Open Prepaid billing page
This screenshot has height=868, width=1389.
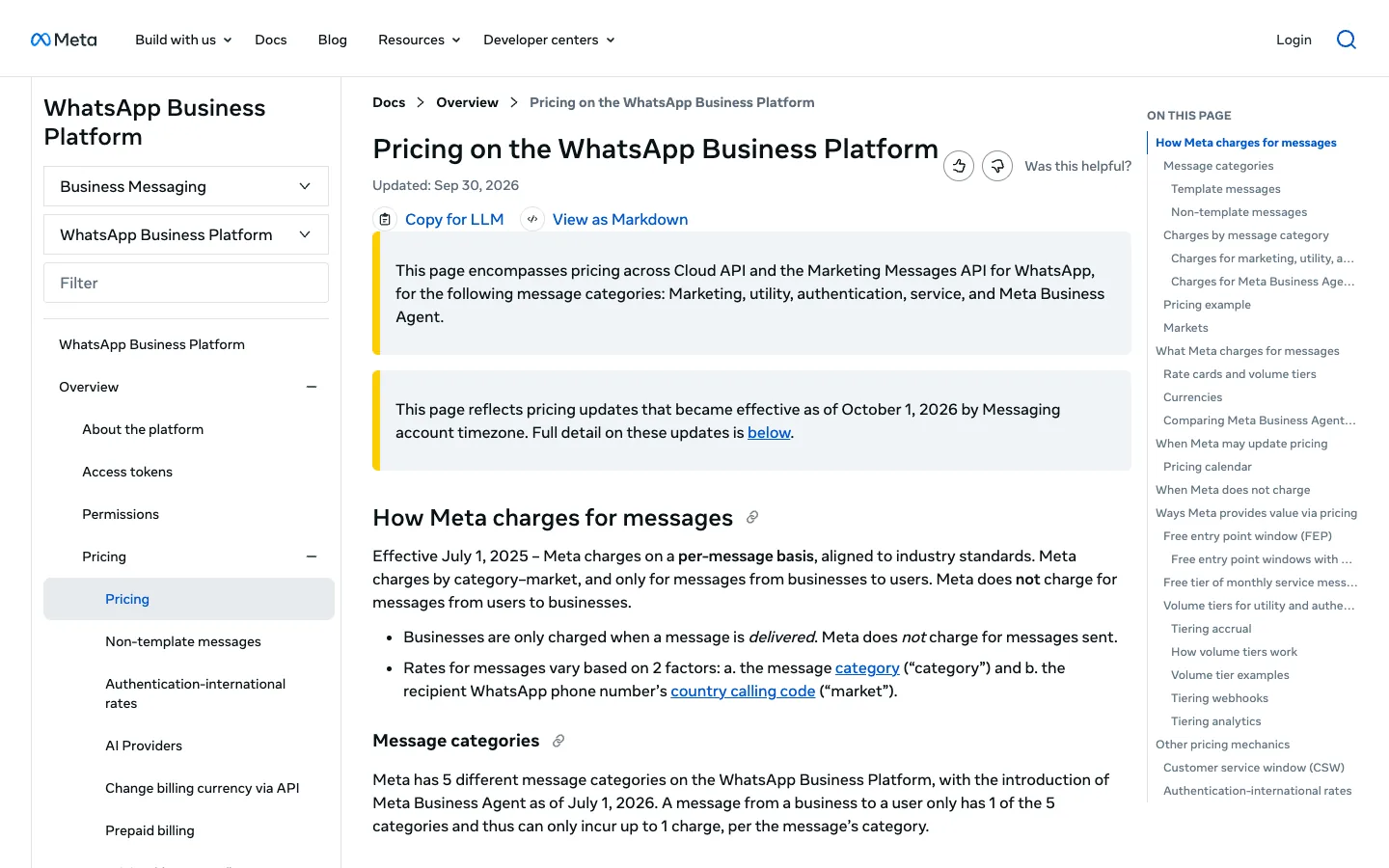(x=150, y=830)
